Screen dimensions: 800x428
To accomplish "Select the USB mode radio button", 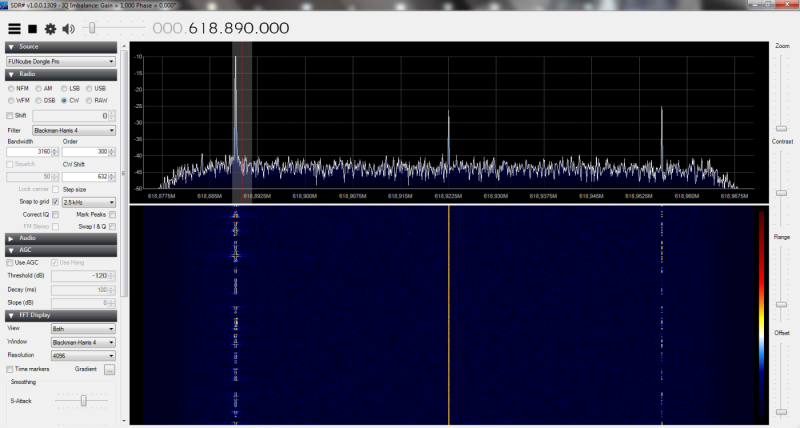I will point(89,89).
